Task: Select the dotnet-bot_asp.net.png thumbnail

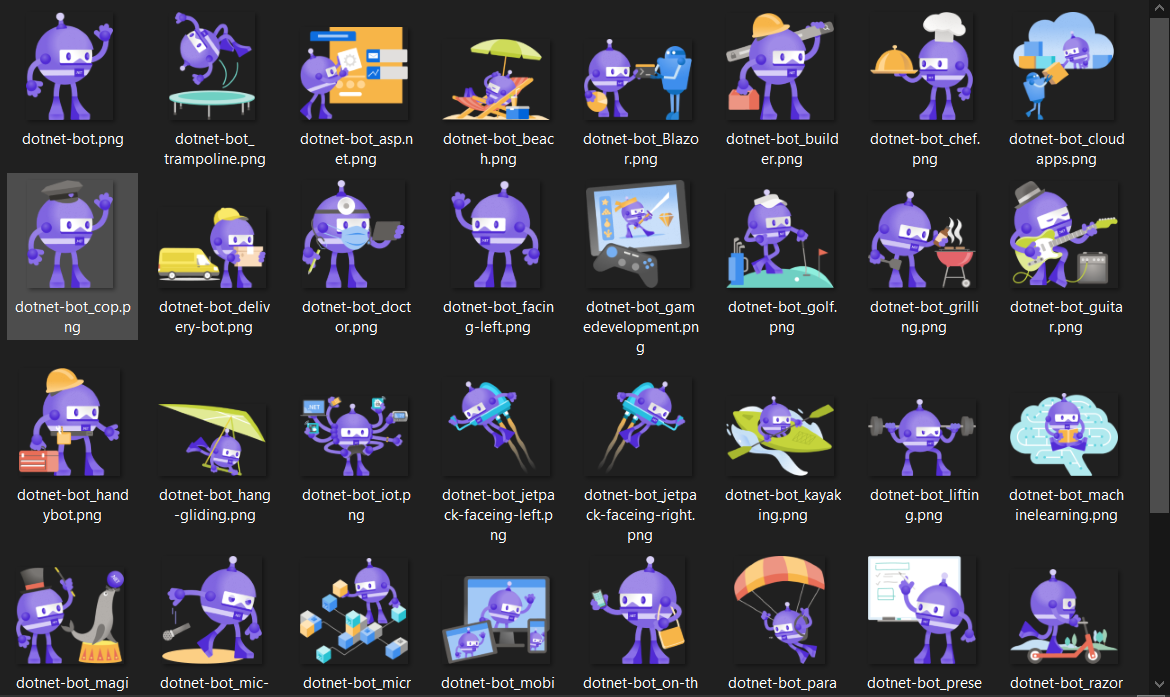Action: tap(355, 73)
